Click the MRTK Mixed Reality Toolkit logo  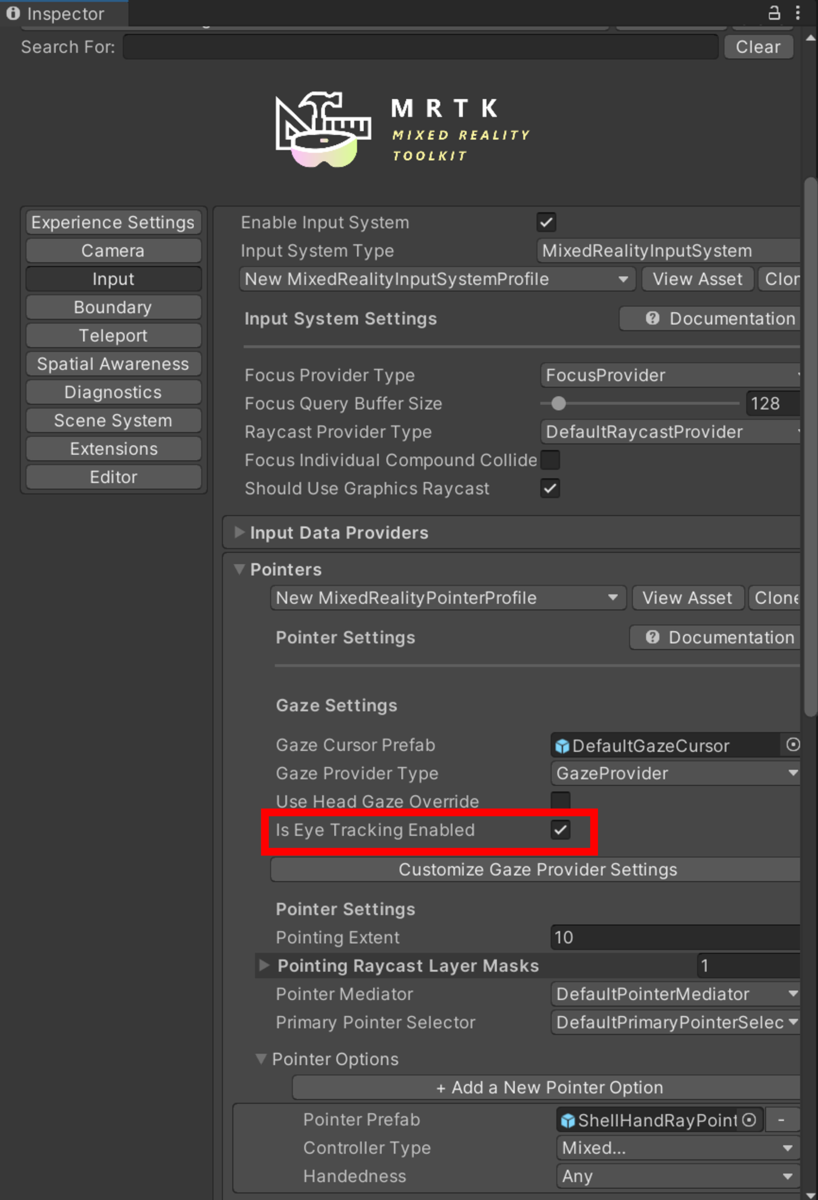[x=402, y=130]
